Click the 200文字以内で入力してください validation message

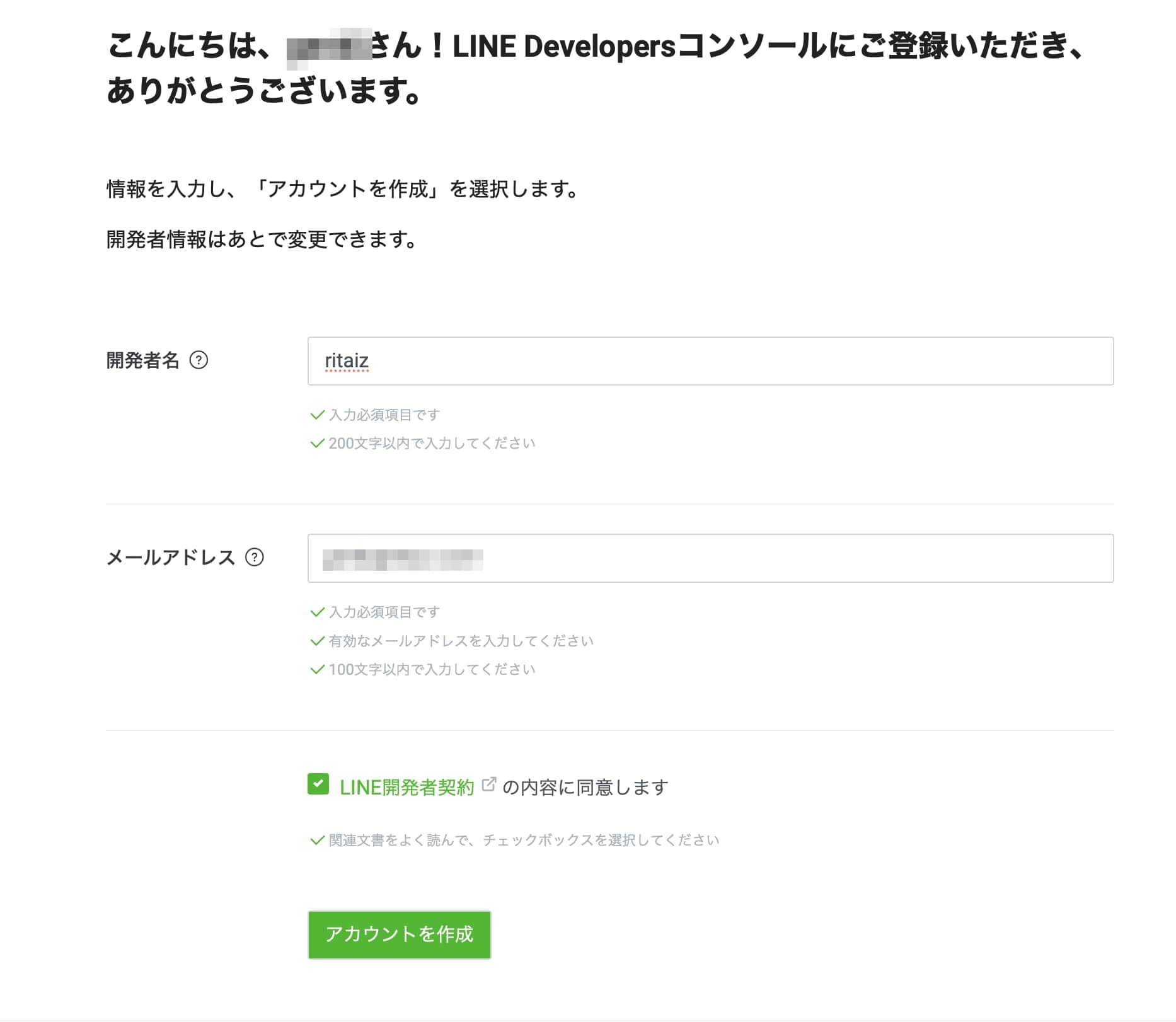[x=432, y=443]
